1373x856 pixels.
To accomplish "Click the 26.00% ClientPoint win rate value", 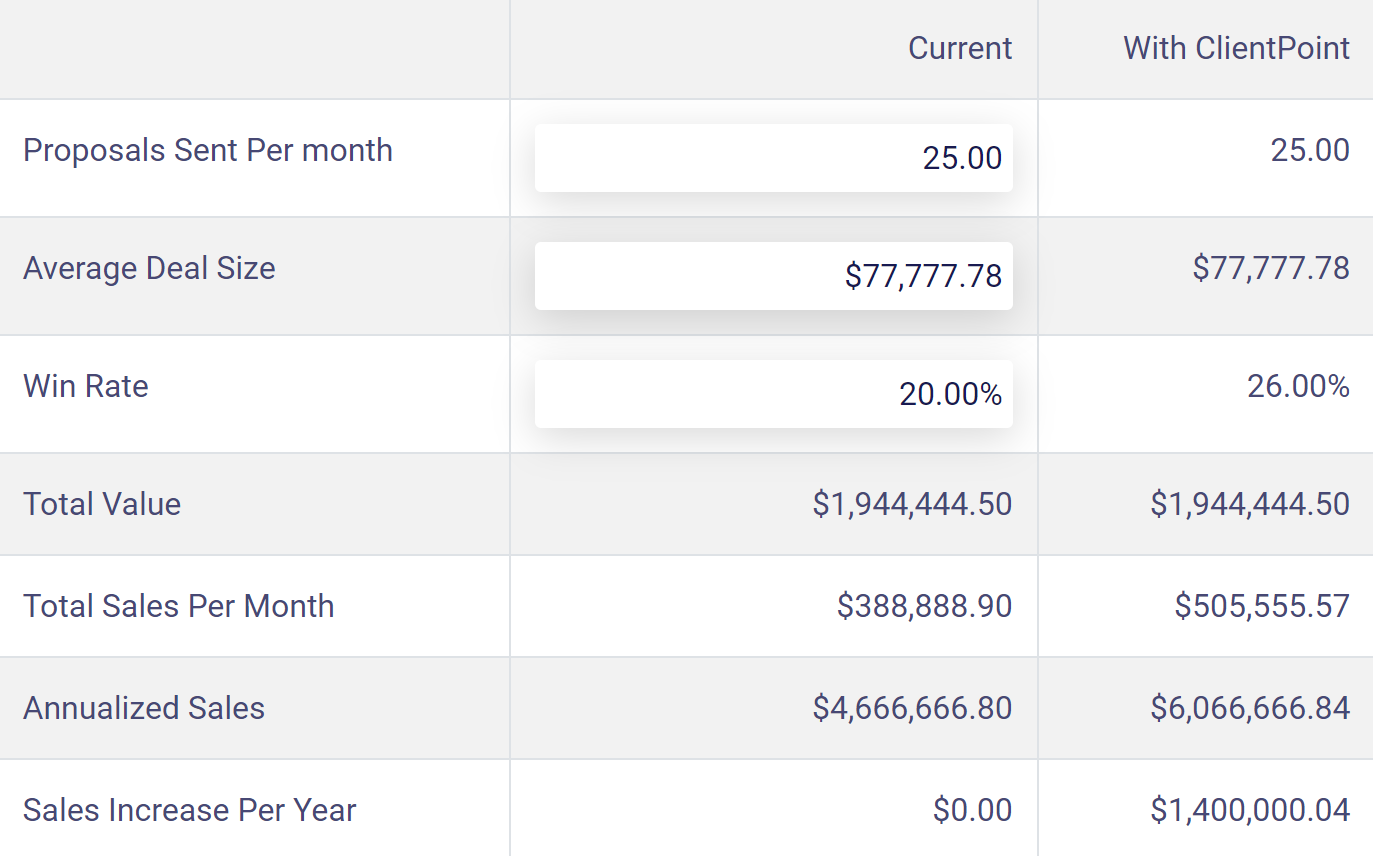I will pyautogui.click(x=1298, y=386).
